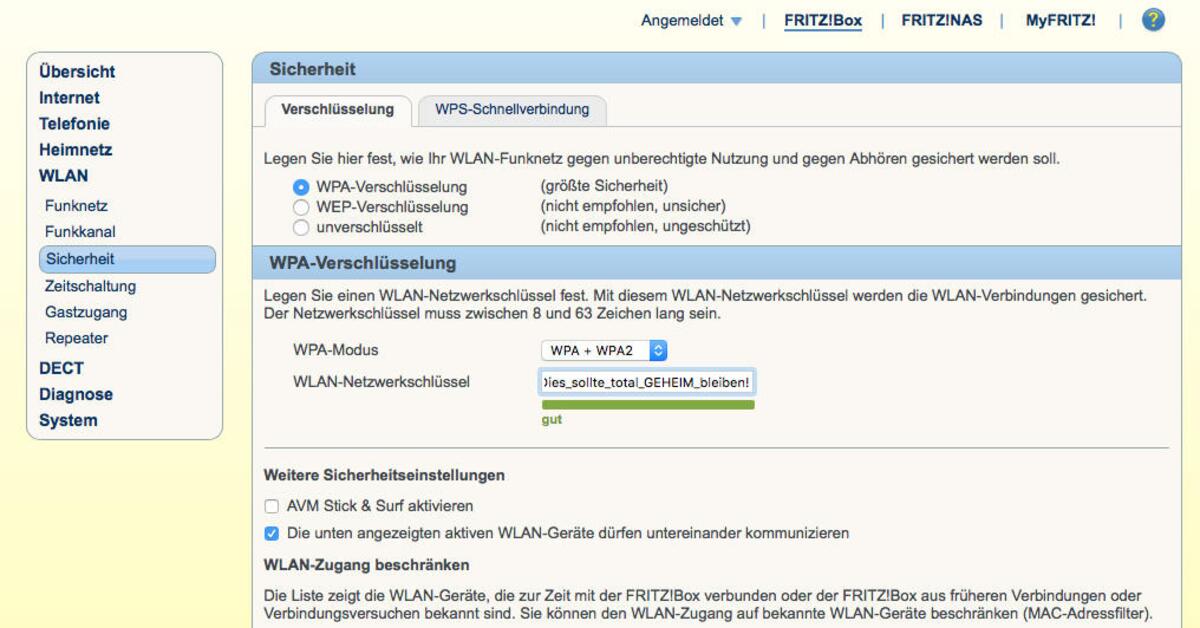Screen dimensions: 1200x628
Task: Open the help question mark icon
Action: pyautogui.click(x=1153, y=19)
